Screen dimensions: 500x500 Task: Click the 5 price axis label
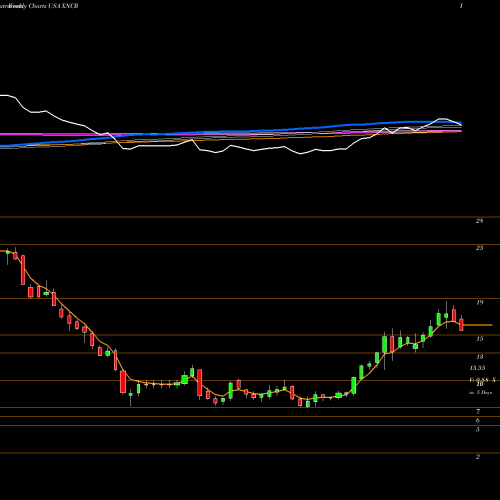[x=478, y=430]
